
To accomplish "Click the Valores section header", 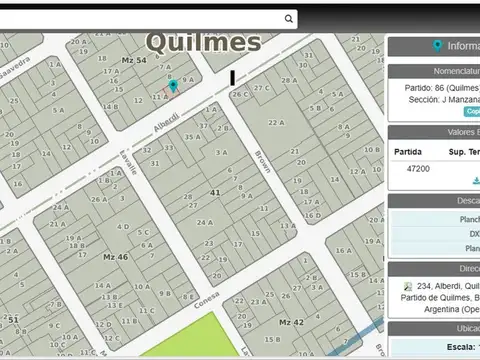I will click(434, 132).
